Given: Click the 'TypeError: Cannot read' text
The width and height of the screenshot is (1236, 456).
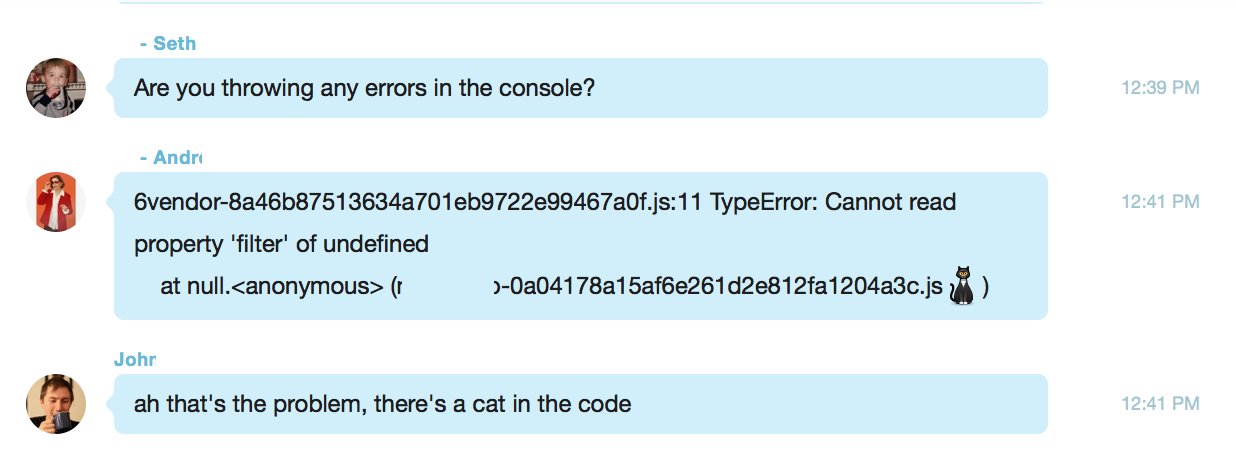Looking at the screenshot, I should 833,203.
